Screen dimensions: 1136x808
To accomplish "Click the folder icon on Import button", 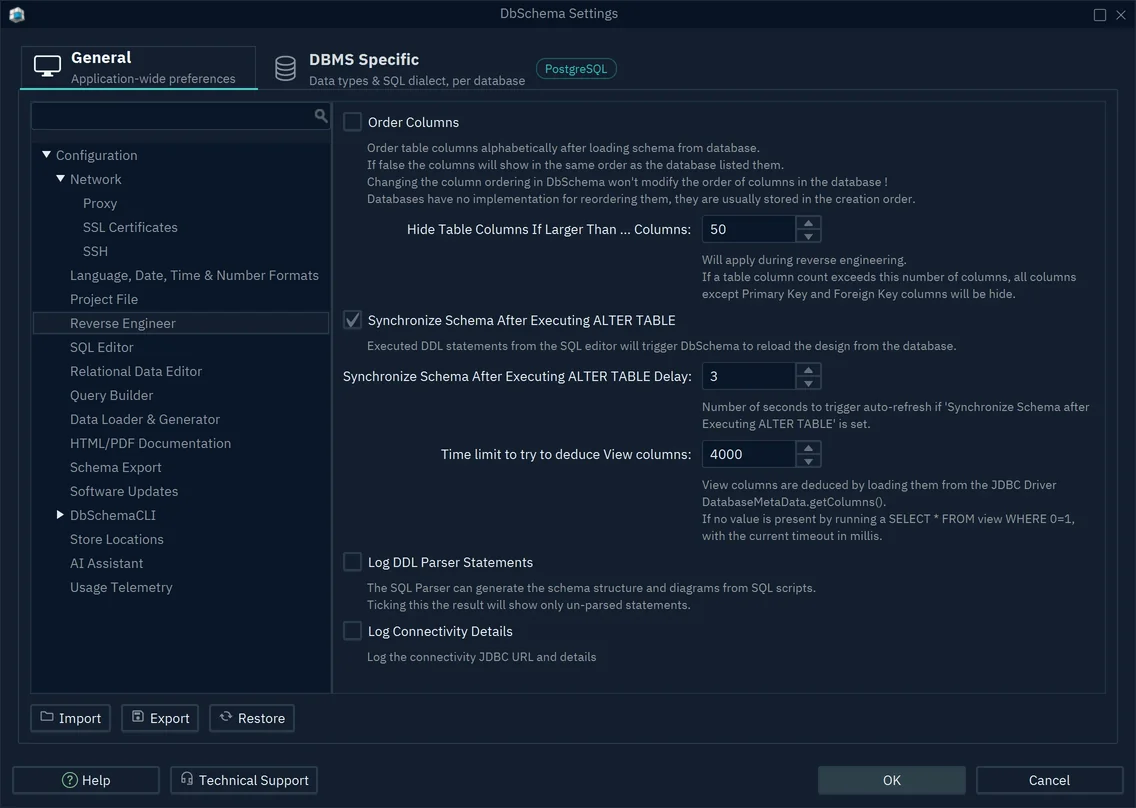I will click(47, 717).
